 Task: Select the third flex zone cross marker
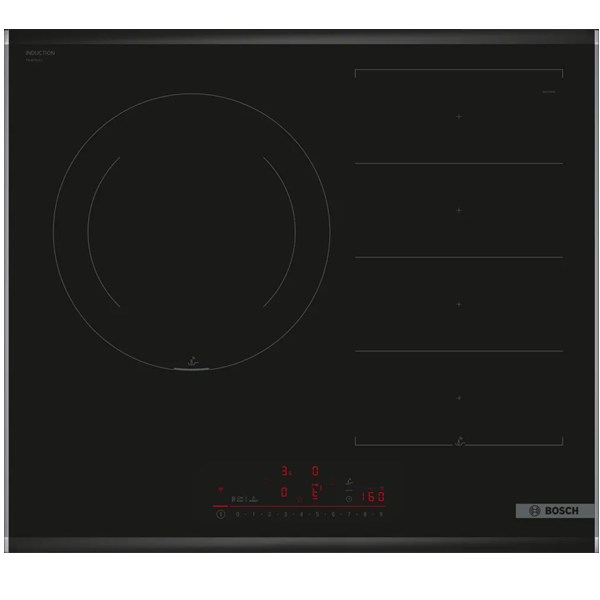[x=459, y=303]
